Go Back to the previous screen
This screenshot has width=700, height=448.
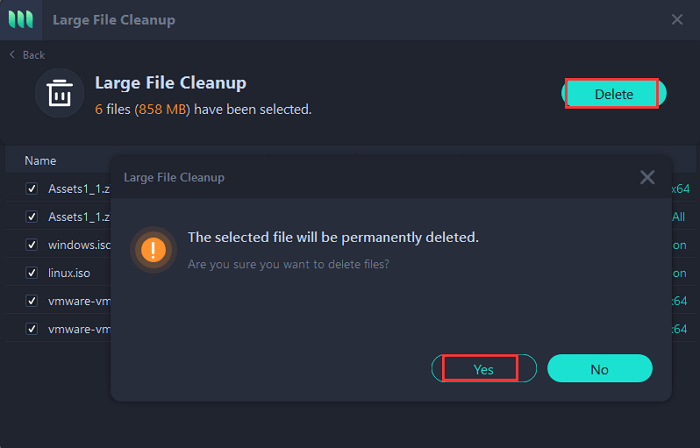tap(33, 55)
